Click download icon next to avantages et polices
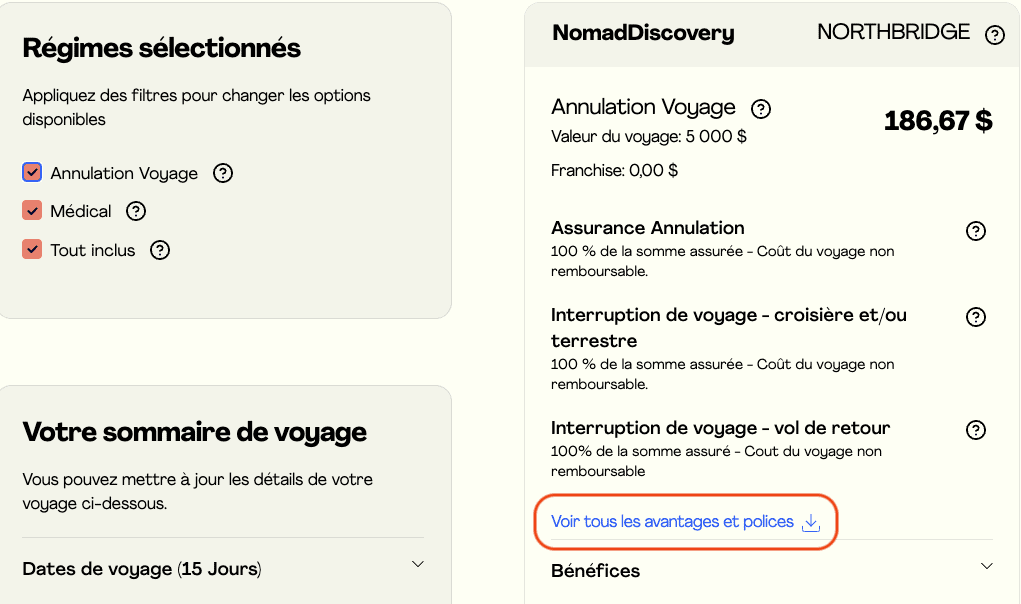This screenshot has width=1021, height=604. coord(811,522)
